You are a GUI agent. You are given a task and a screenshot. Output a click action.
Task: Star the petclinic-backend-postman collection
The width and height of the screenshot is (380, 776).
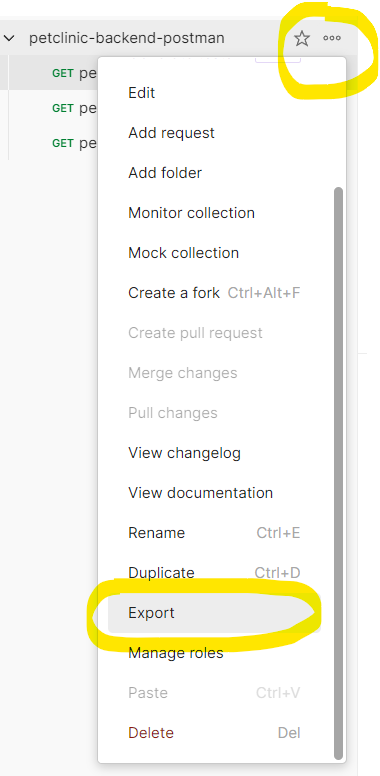302,38
